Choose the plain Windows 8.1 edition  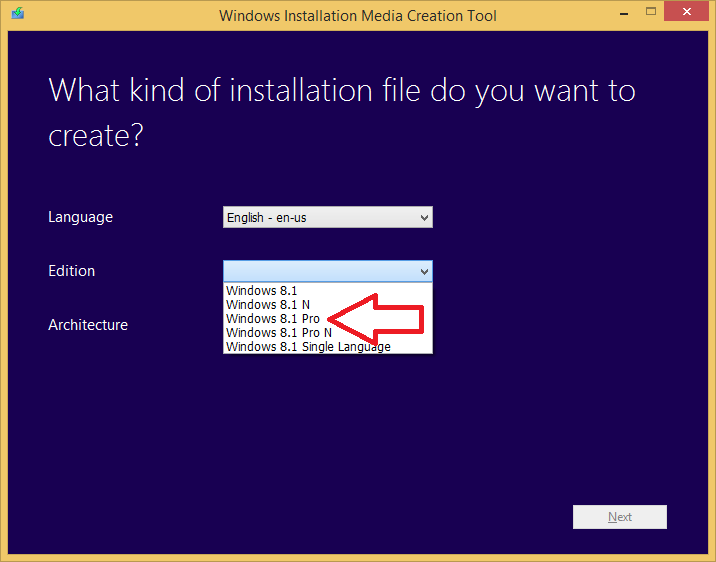327,291
